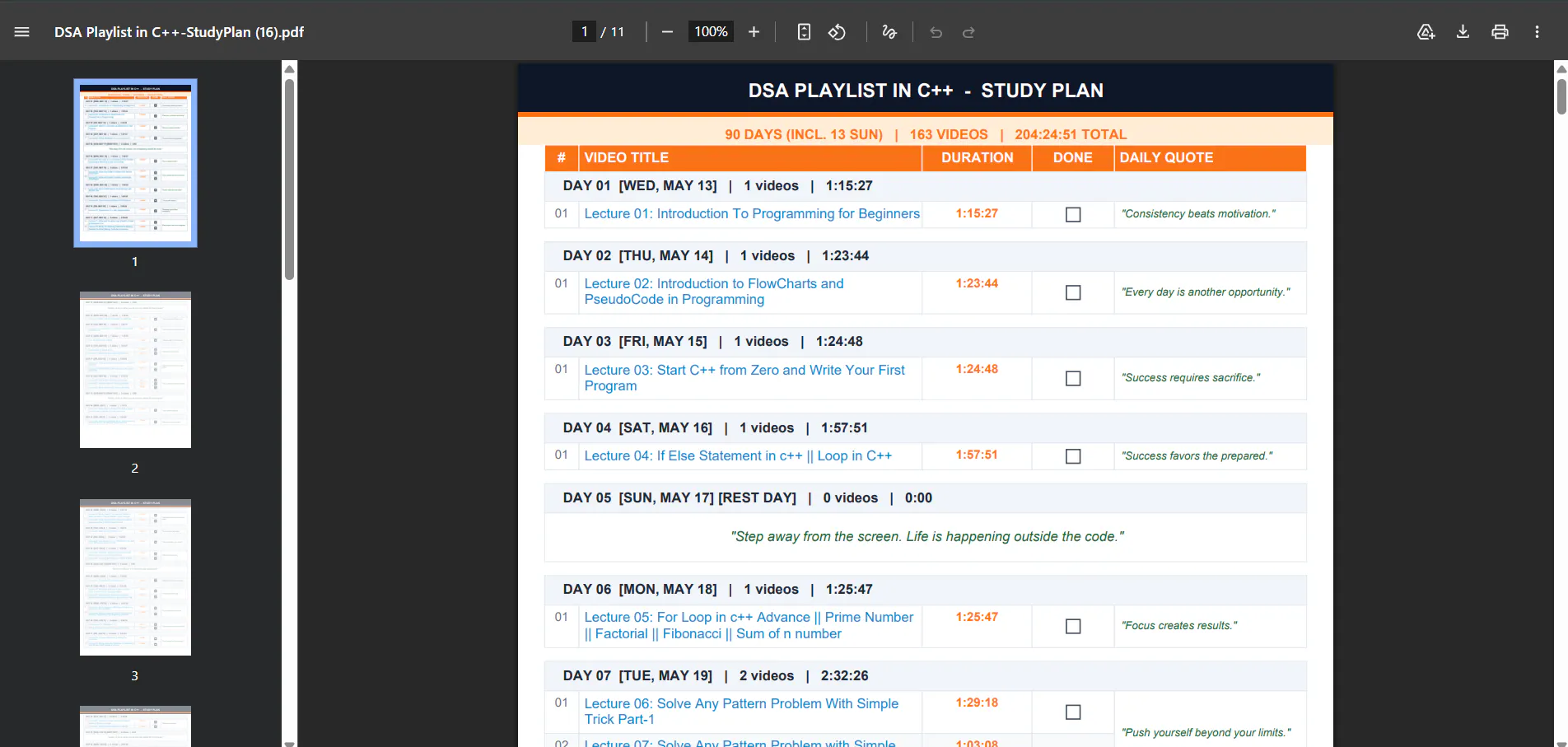Click the quote "Focus creates results."
Image resolution: width=1568 pixels, height=747 pixels.
pyautogui.click(x=1179, y=625)
